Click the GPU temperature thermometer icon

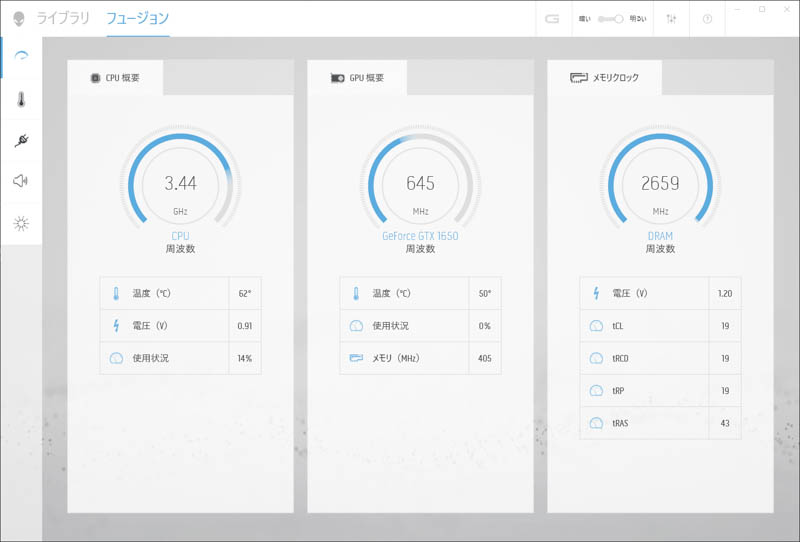[356, 293]
